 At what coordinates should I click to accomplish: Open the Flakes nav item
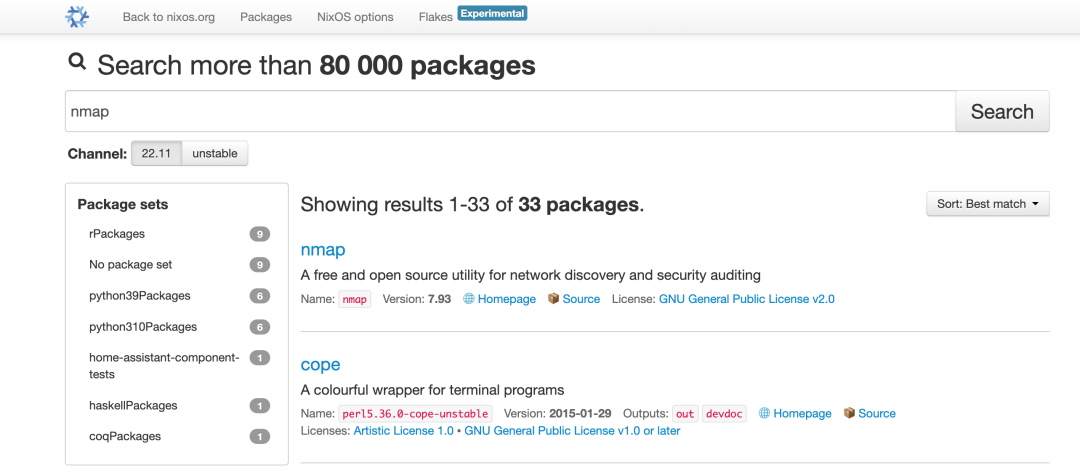pos(435,17)
